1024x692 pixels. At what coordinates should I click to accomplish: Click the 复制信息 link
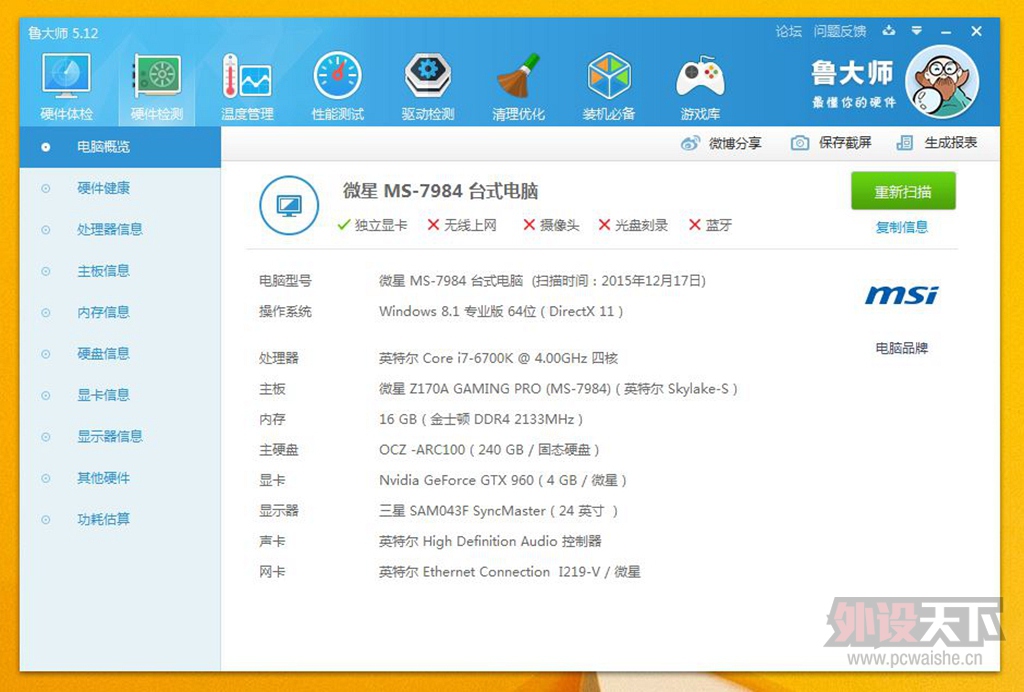pyautogui.click(x=902, y=227)
